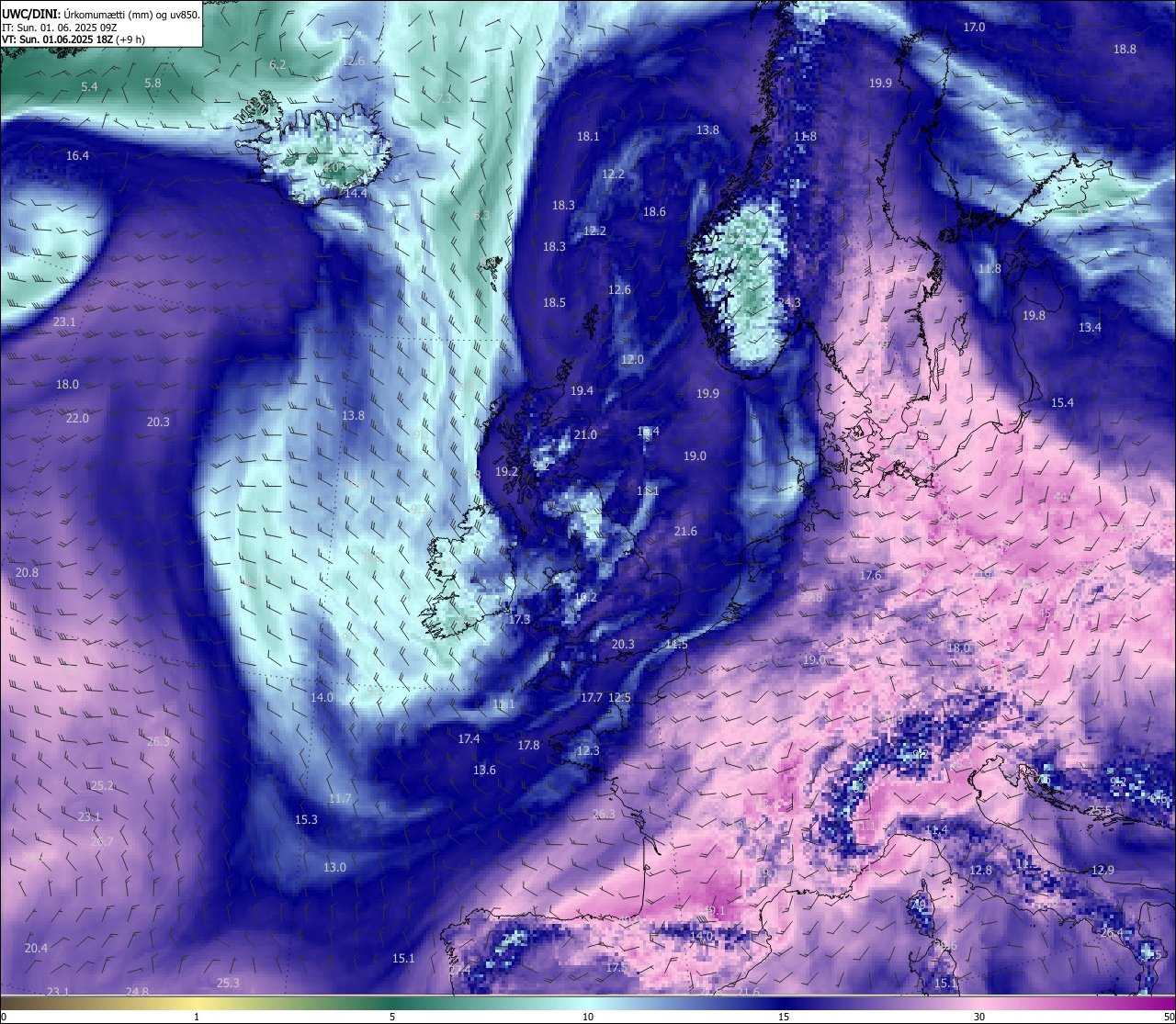Click the 17.4 value on the map

(x=469, y=739)
